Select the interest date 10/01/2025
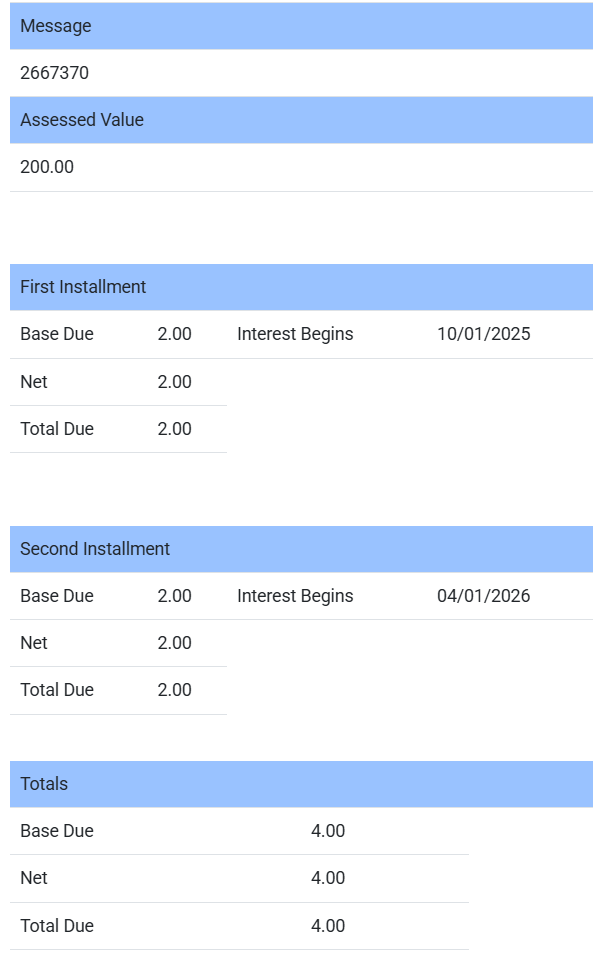601x953 pixels. (x=484, y=334)
